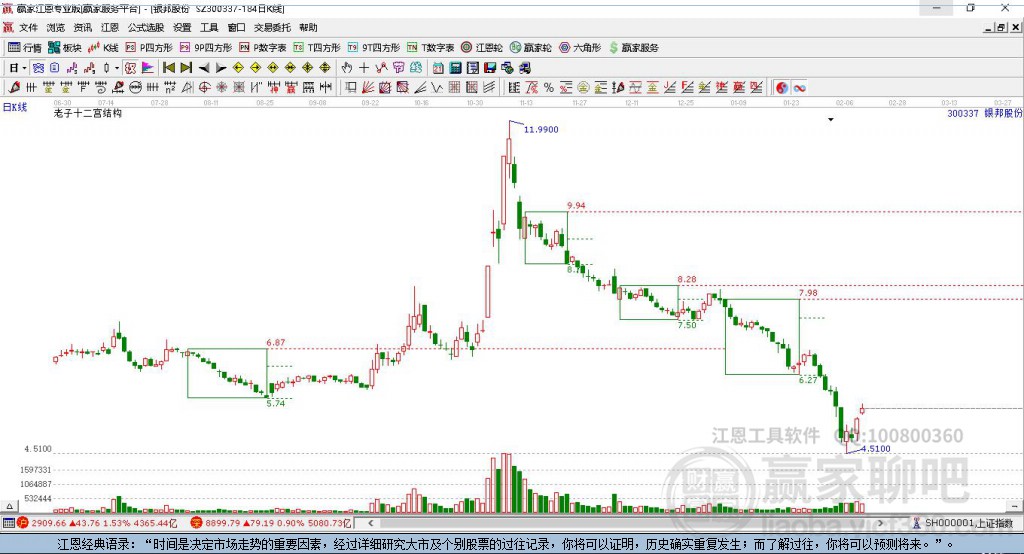Viewport: 1024px width, 554px height.
Task: Click the 4.5100 low price label on chart
Action: (x=876, y=449)
